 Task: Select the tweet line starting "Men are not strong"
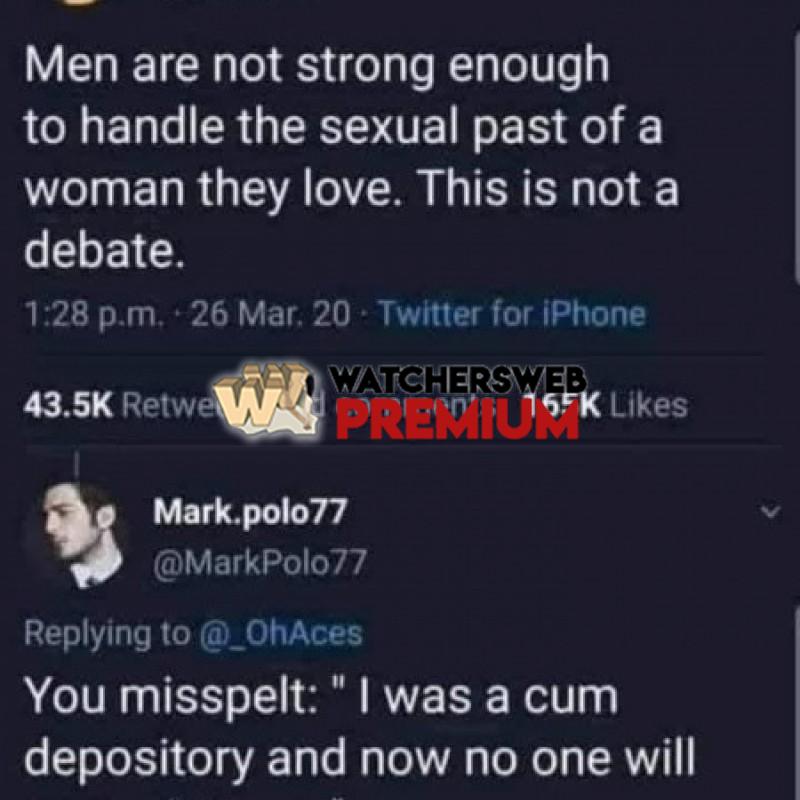pyautogui.click(x=316, y=66)
